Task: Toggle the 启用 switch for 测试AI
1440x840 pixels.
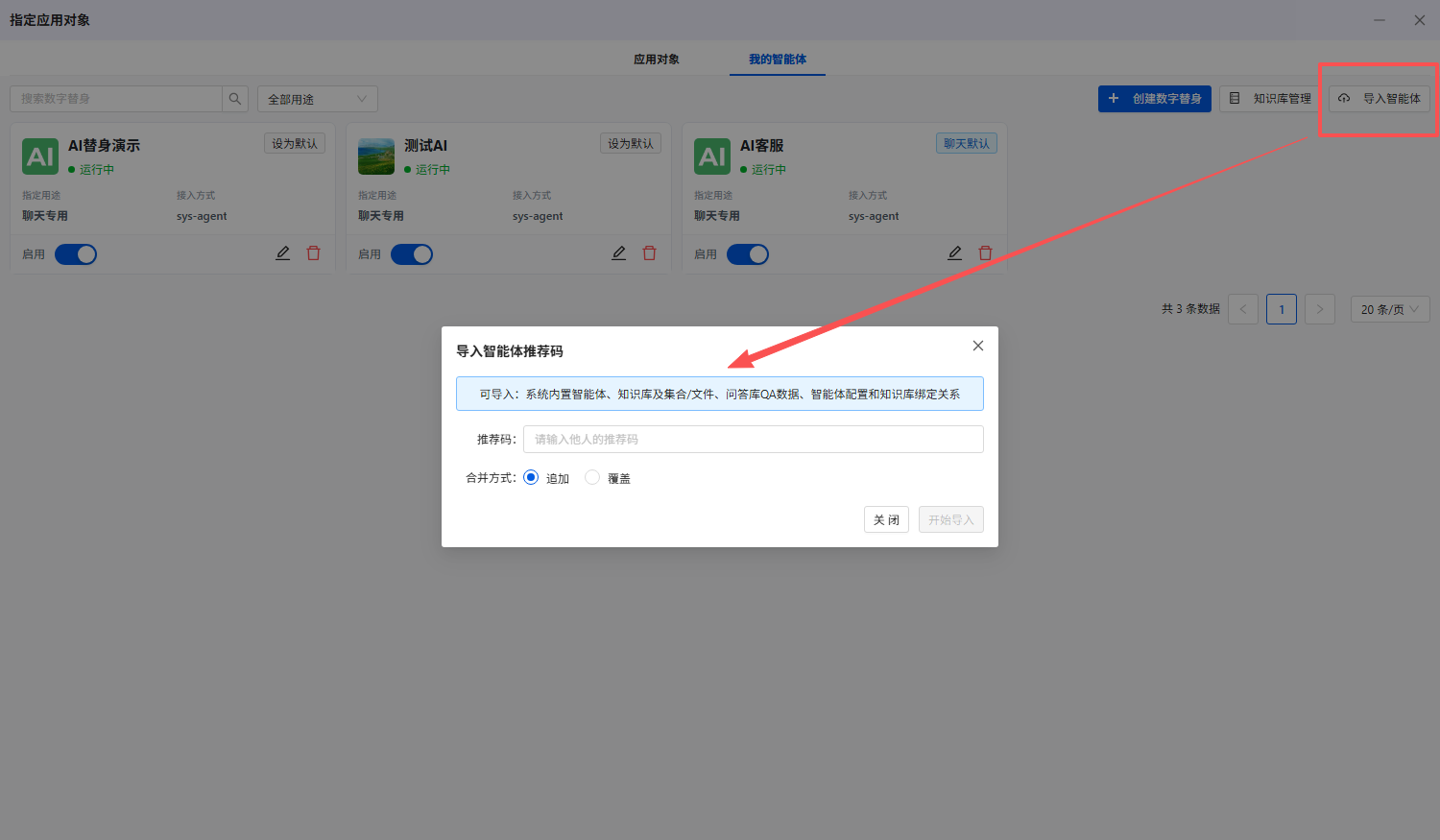Action: [412, 254]
